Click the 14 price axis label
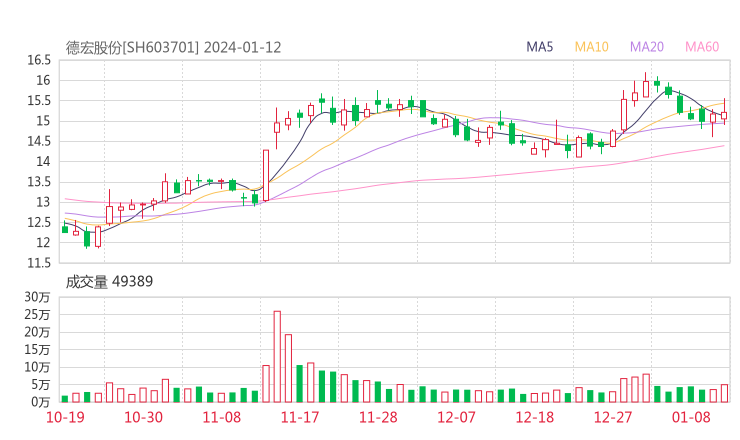 [43, 161]
